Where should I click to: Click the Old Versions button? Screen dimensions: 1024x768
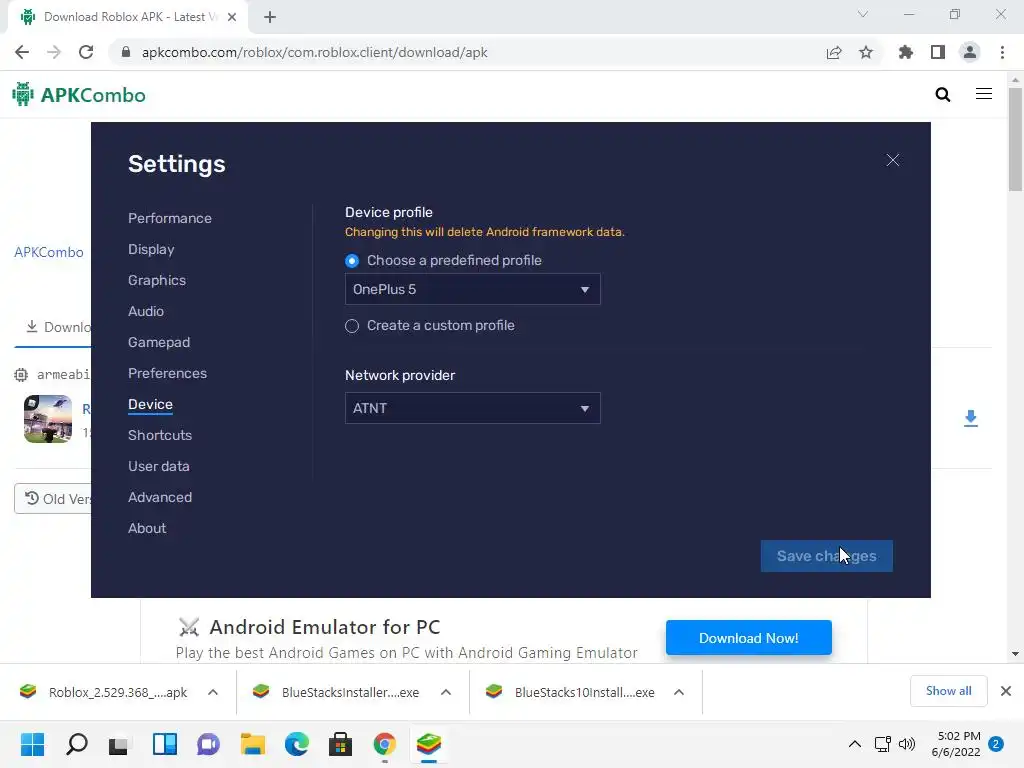54,499
